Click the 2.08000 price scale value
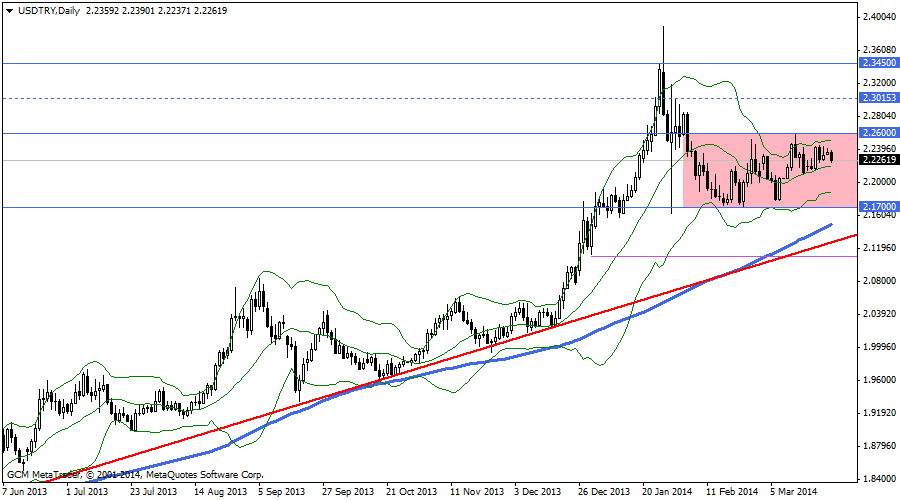The image size is (900, 500). coord(879,281)
